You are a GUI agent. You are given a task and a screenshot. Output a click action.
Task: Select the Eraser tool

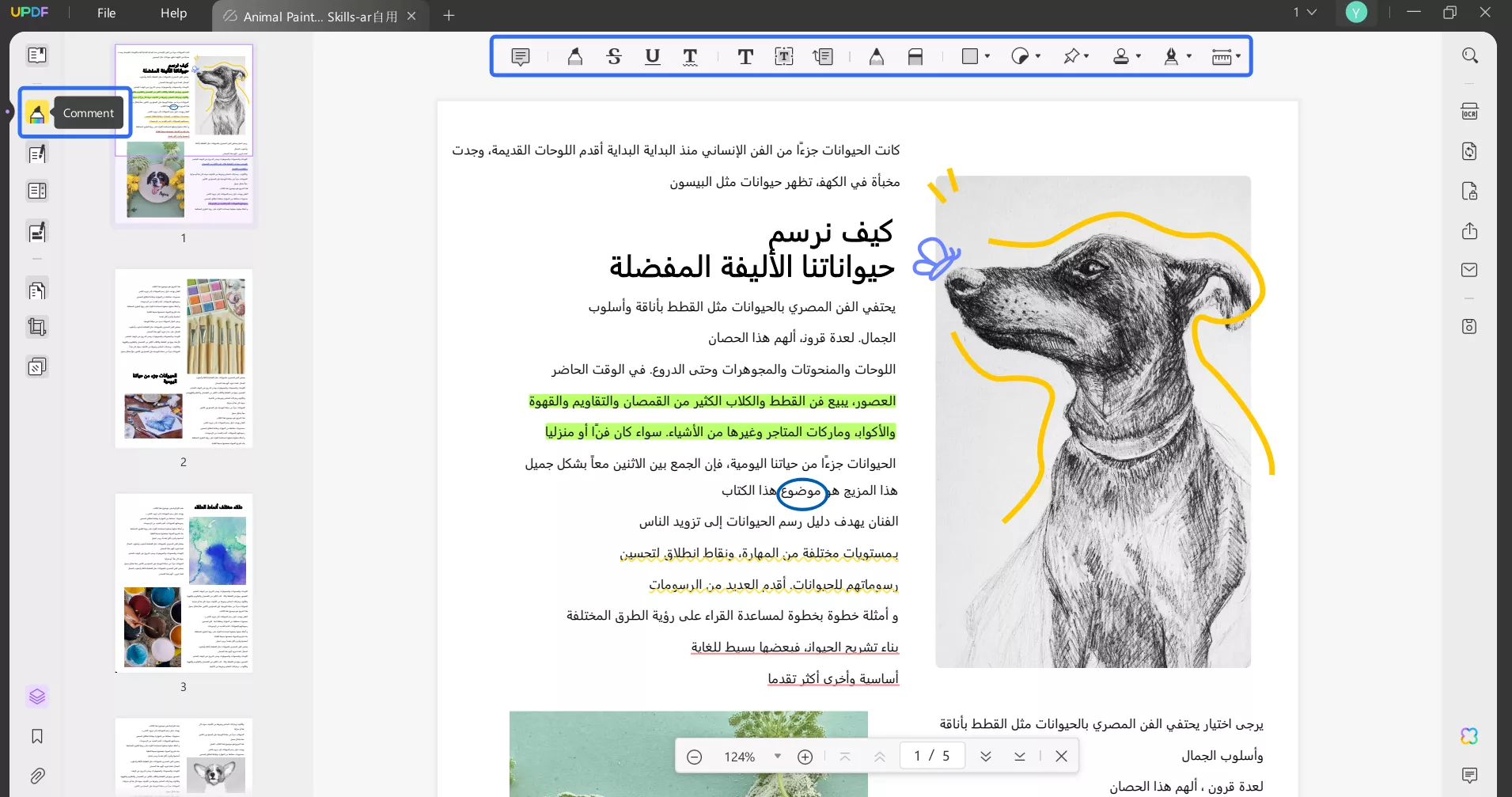[x=915, y=56]
